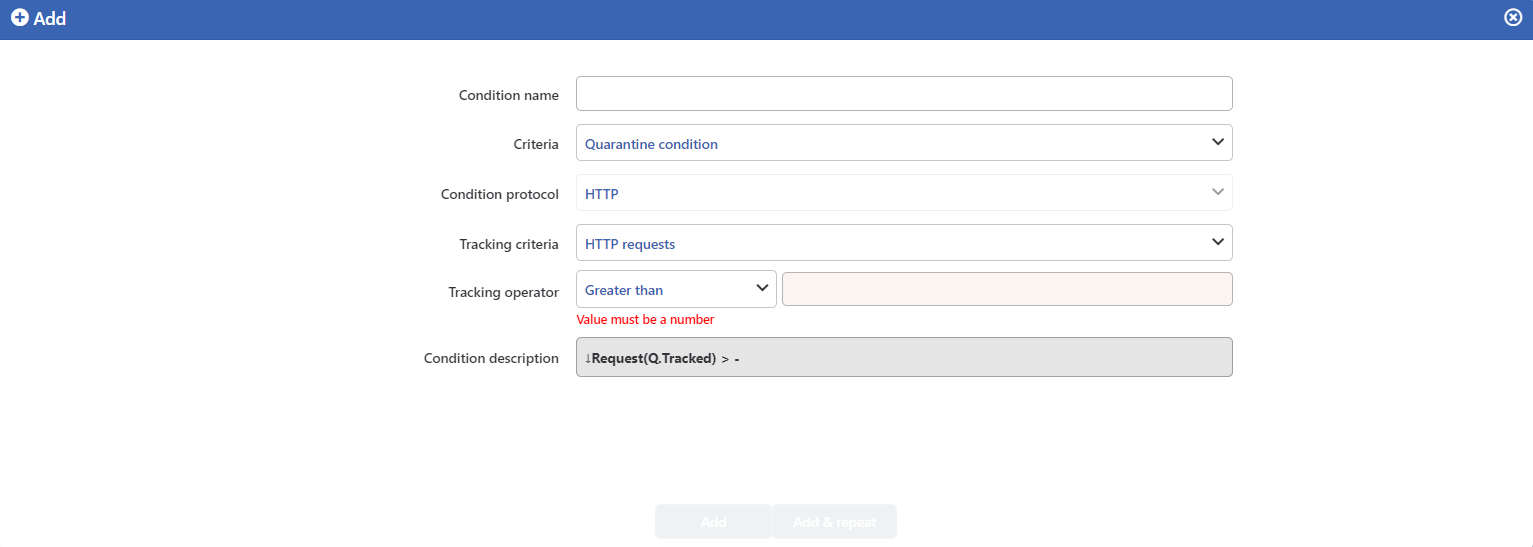This screenshot has width=1533, height=547.
Task: Close the Add dialog with the X icon
Action: point(1513,17)
